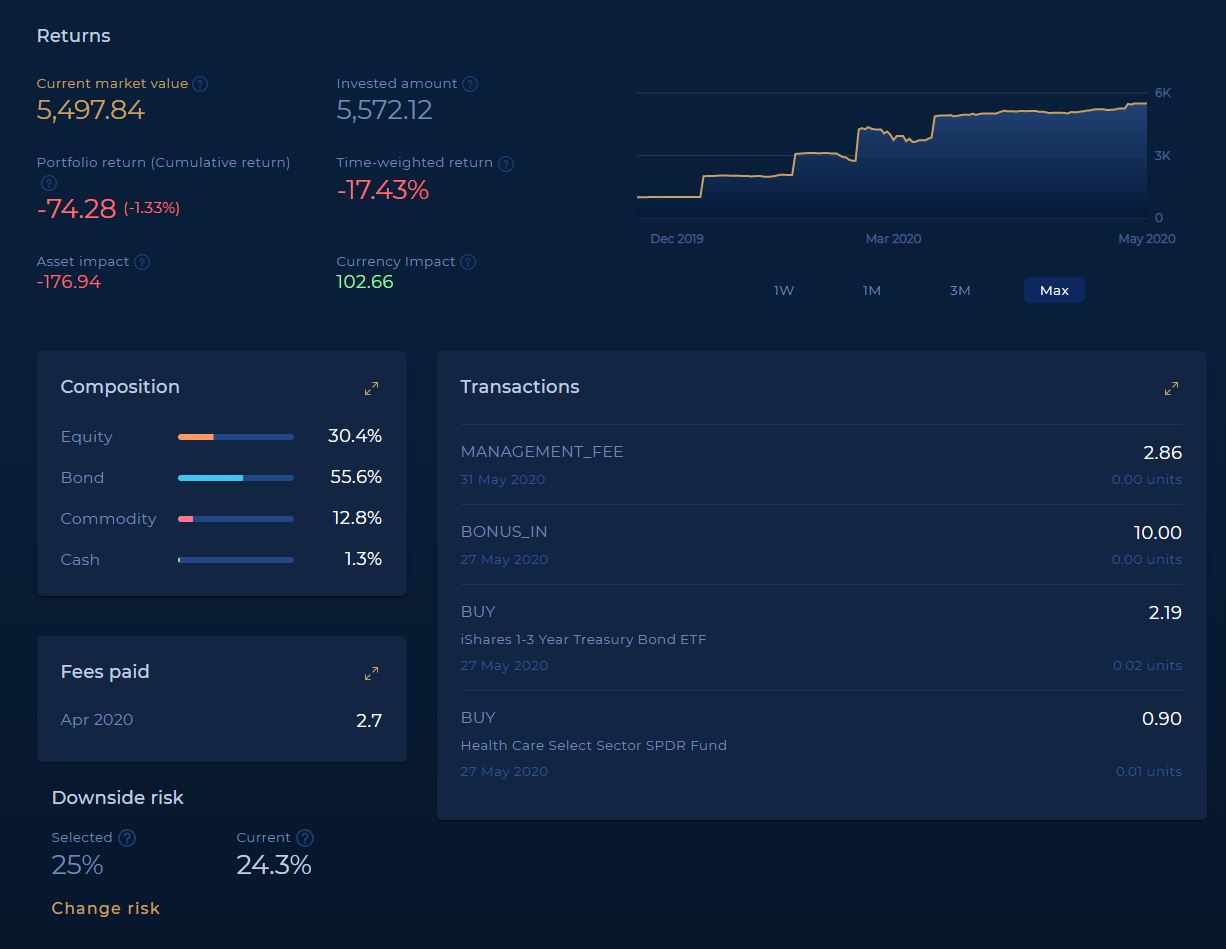Click the -17.43% time-weighted return
Screen dimensions: 1226x949
pyautogui.click(x=382, y=189)
